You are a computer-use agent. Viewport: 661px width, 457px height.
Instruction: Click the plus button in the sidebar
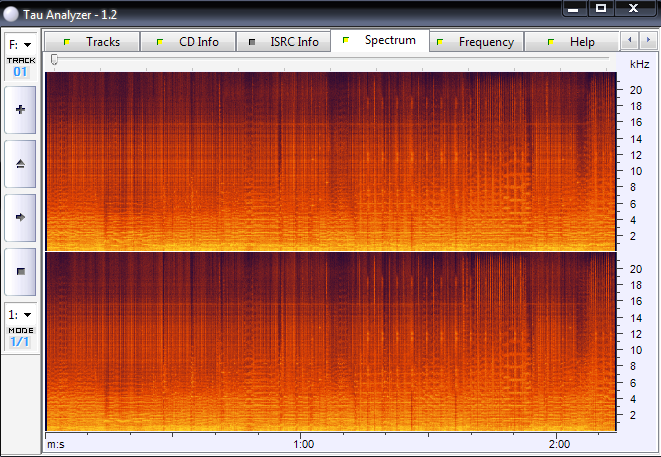20,110
